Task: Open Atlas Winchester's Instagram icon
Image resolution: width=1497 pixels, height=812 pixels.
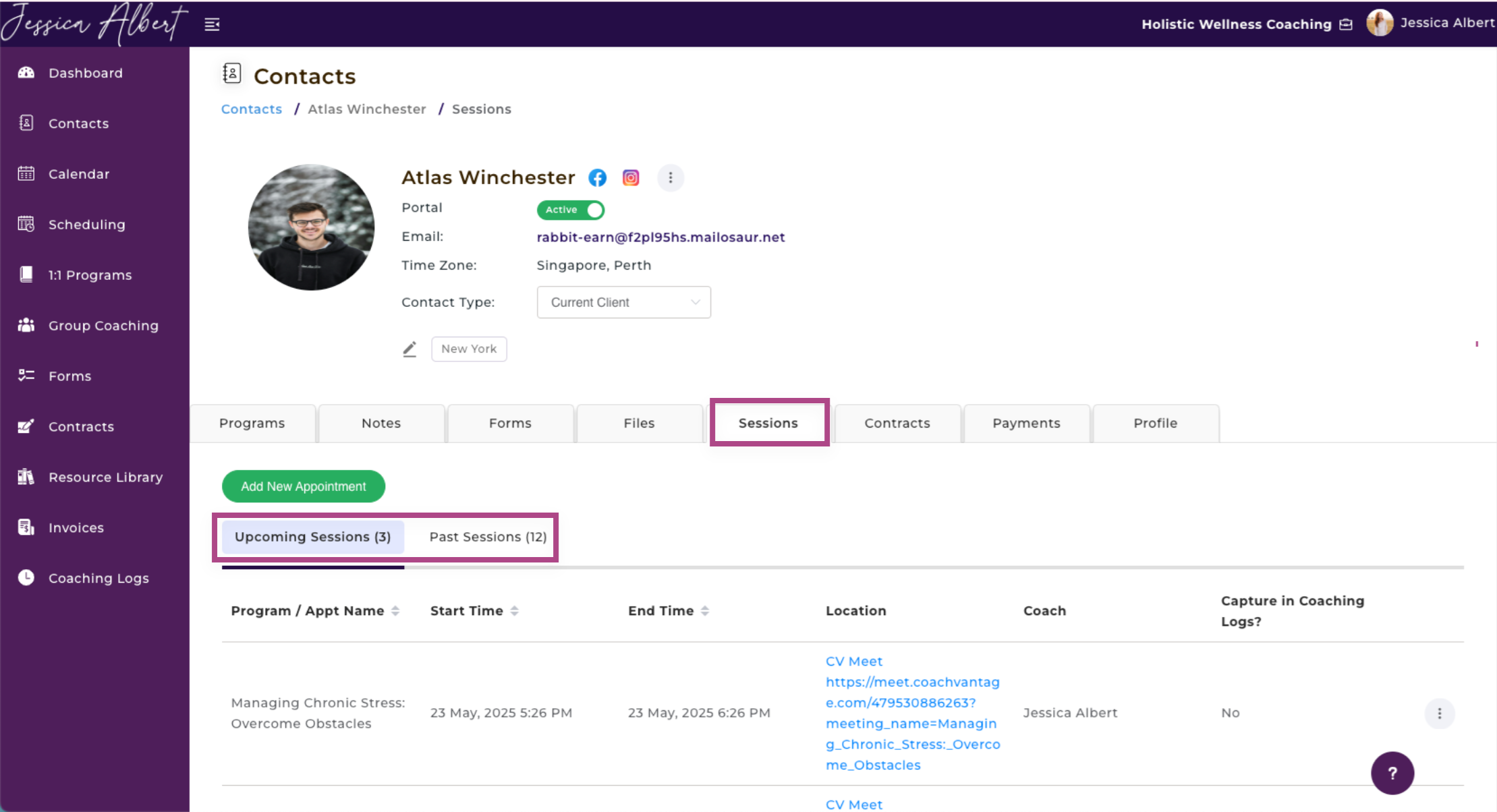Action: pos(631,177)
